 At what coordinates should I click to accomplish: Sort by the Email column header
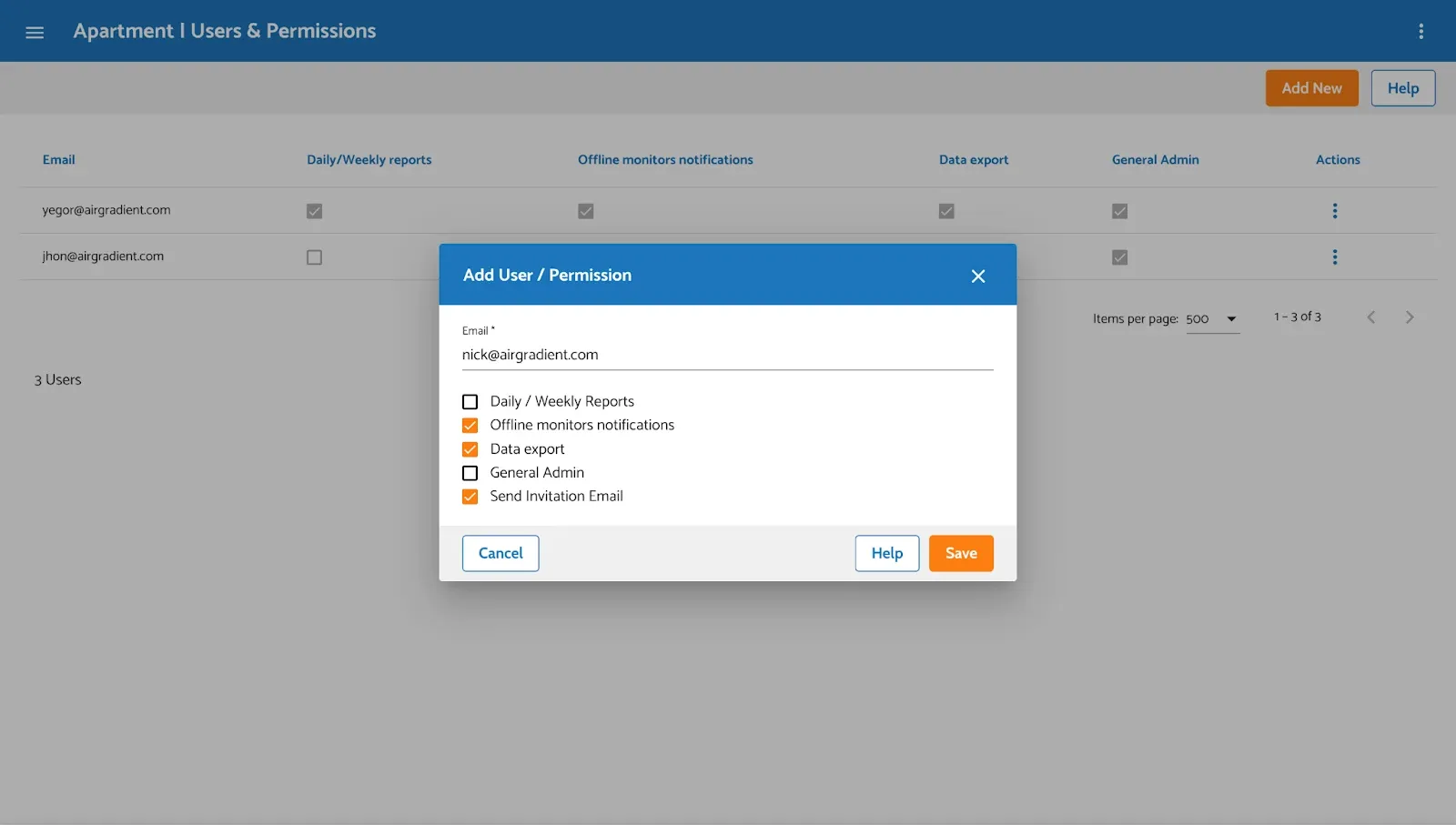[58, 159]
